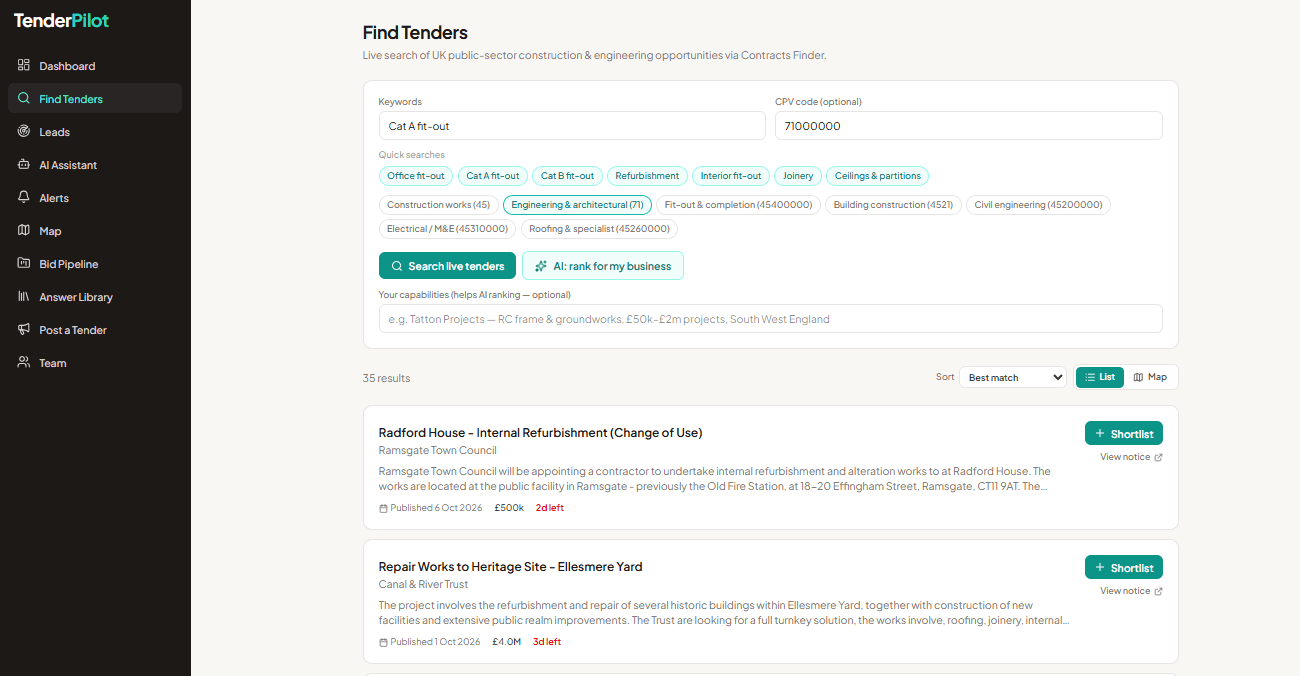
Task: Open Repair Works to Heritage Site title
Action: (x=510, y=567)
